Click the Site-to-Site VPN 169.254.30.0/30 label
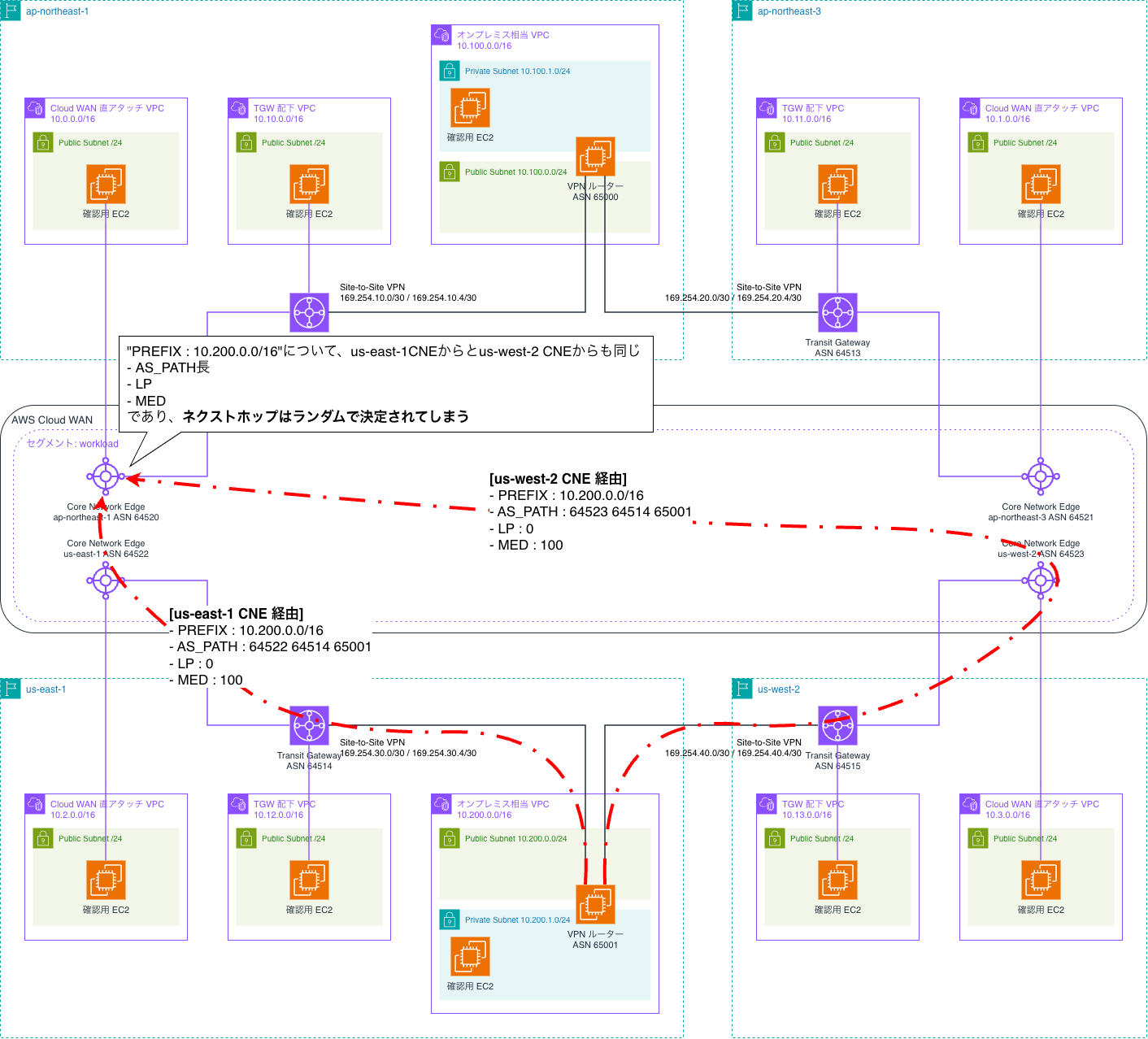The height and width of the screenshot is (1039, 1148). (x=408, y=748)
